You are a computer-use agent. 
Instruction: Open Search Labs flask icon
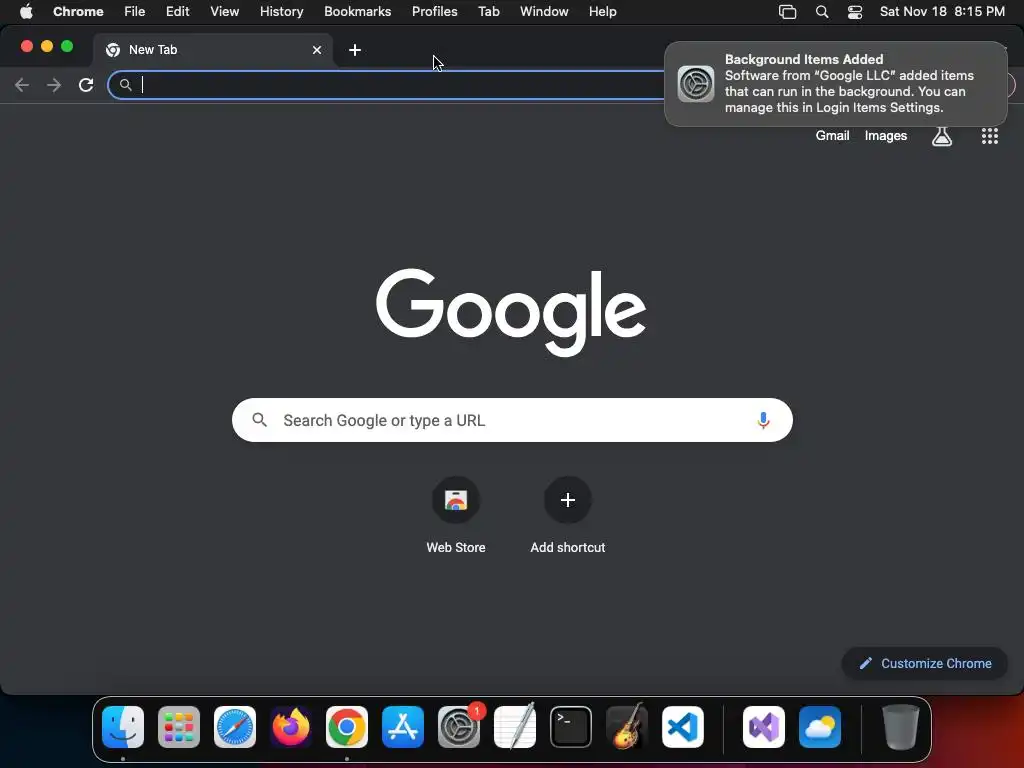pos(942,136)
